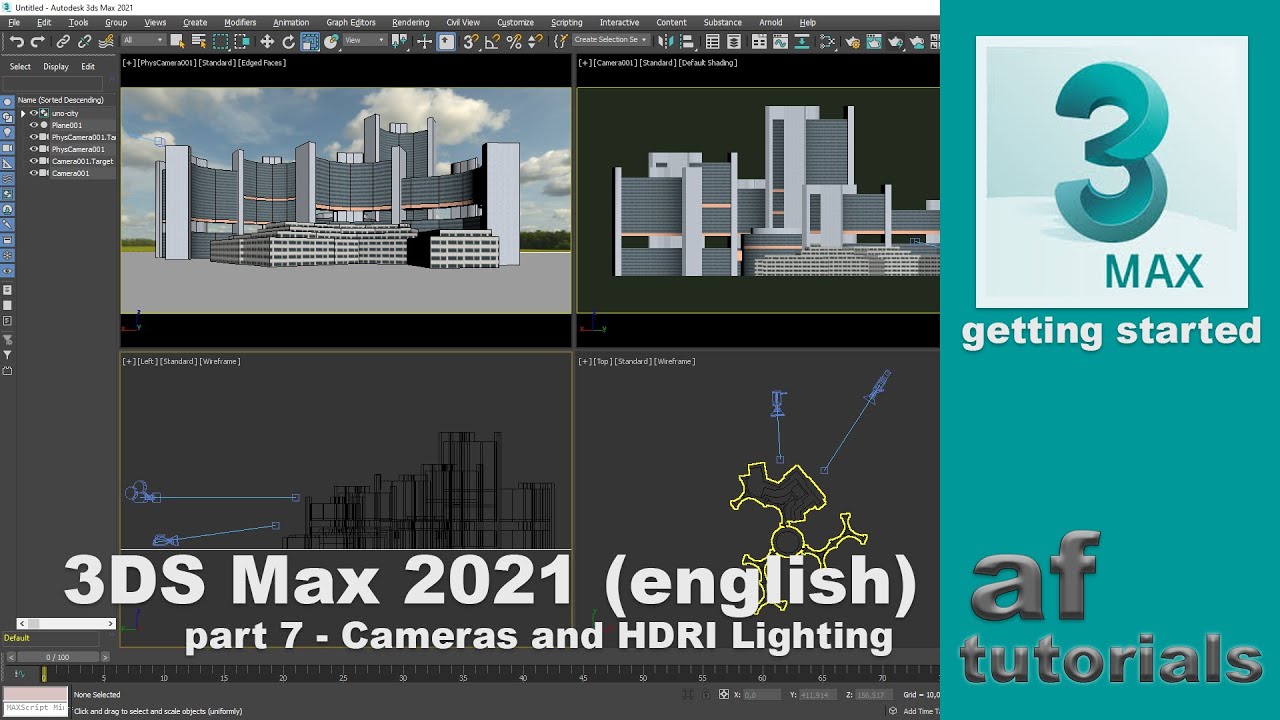Hide the uno-city object via eye icon
Screen dimensions: 1280x720
[x=34, y=113]
